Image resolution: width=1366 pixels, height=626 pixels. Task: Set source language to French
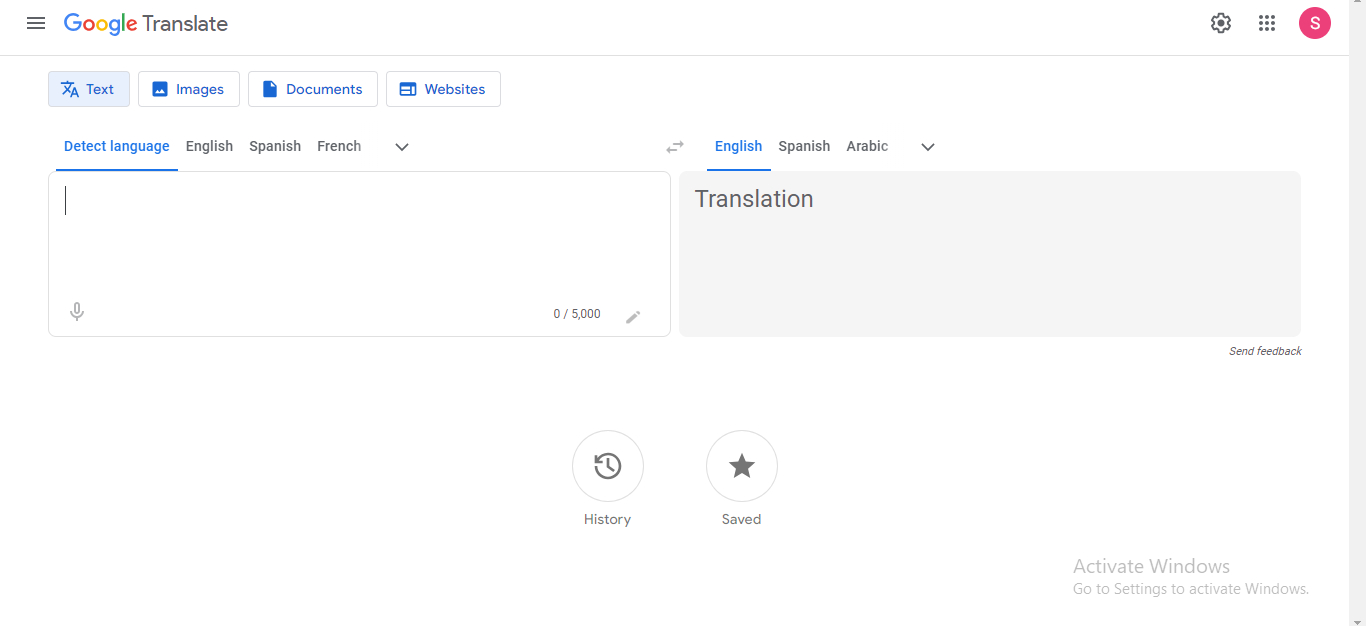tap(339, 146)
